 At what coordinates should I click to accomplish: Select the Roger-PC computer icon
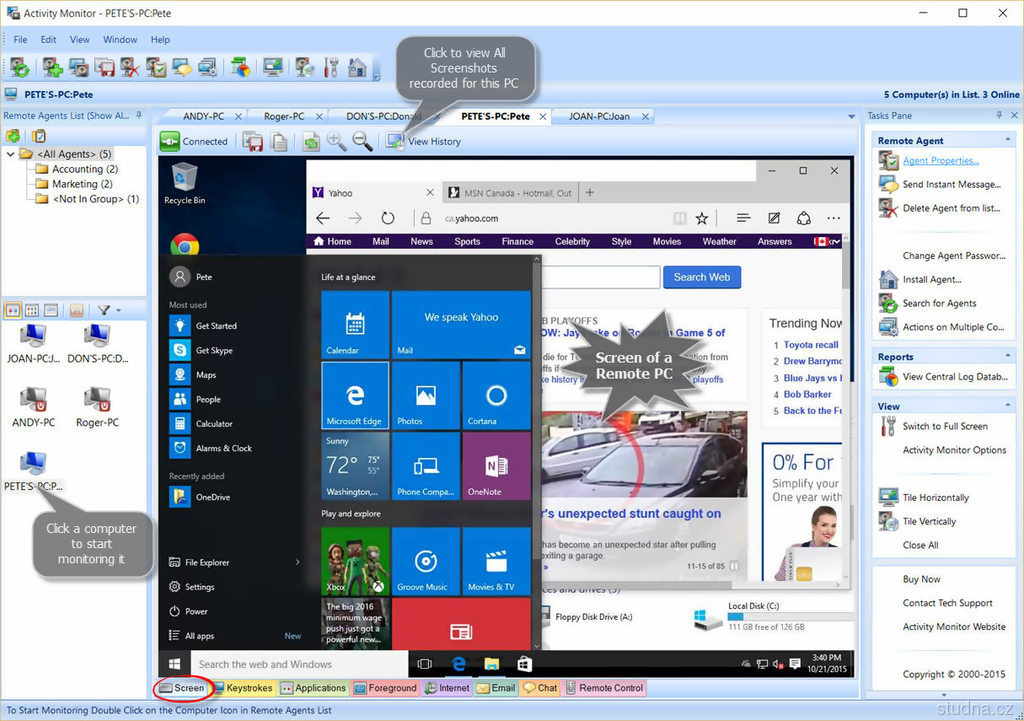(97, 408)
